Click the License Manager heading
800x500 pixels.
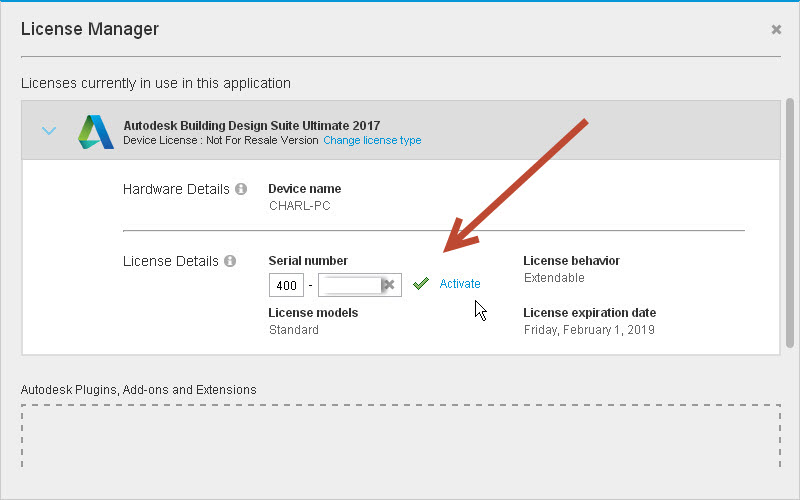pos(90,29)
